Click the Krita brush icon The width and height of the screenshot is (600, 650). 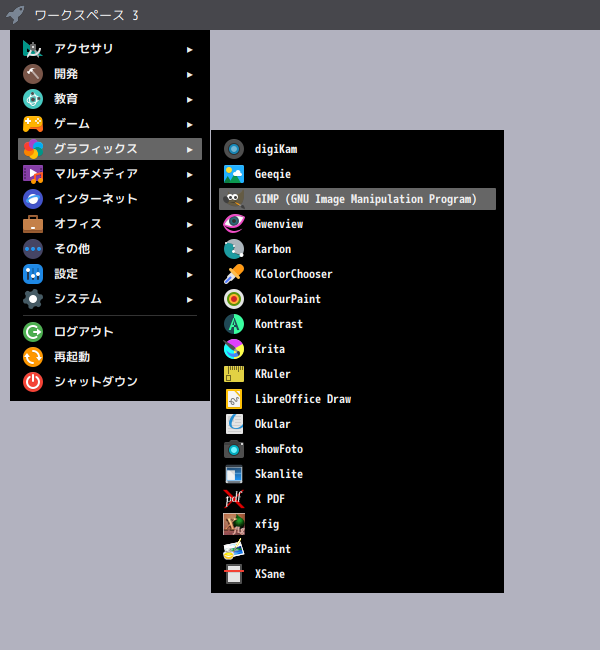(234, 349)
